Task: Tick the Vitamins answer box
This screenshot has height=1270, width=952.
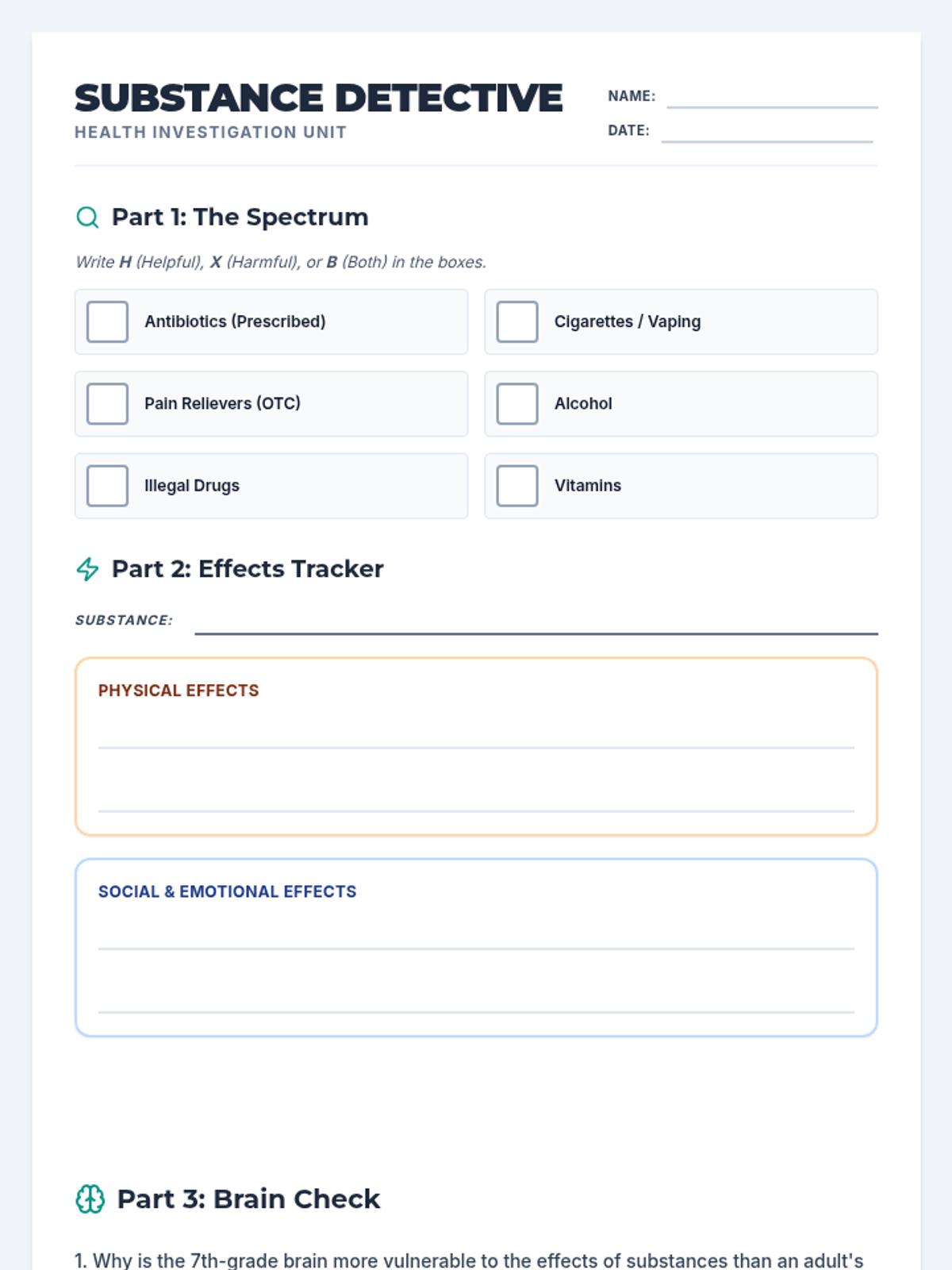Action: tap(517, 486)
